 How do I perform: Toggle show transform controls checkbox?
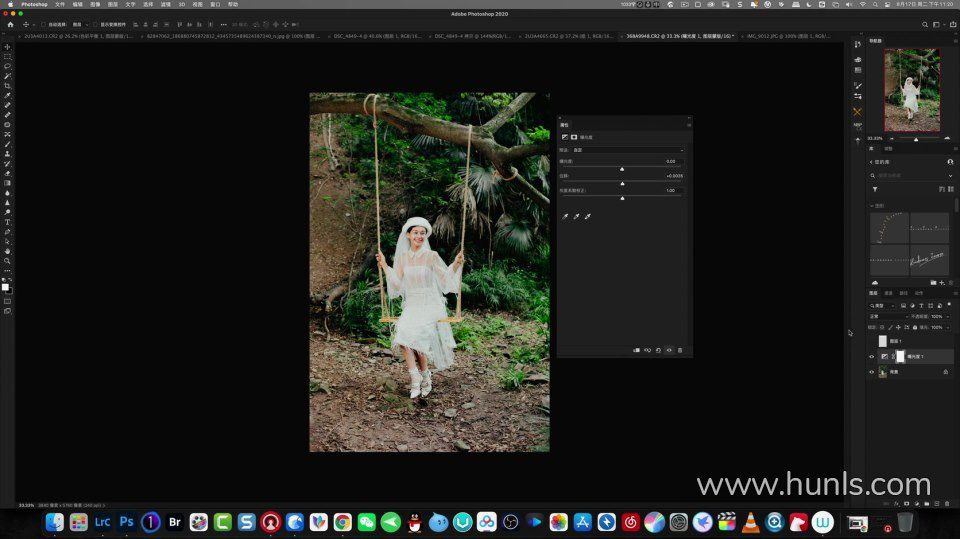pos(94,24)
